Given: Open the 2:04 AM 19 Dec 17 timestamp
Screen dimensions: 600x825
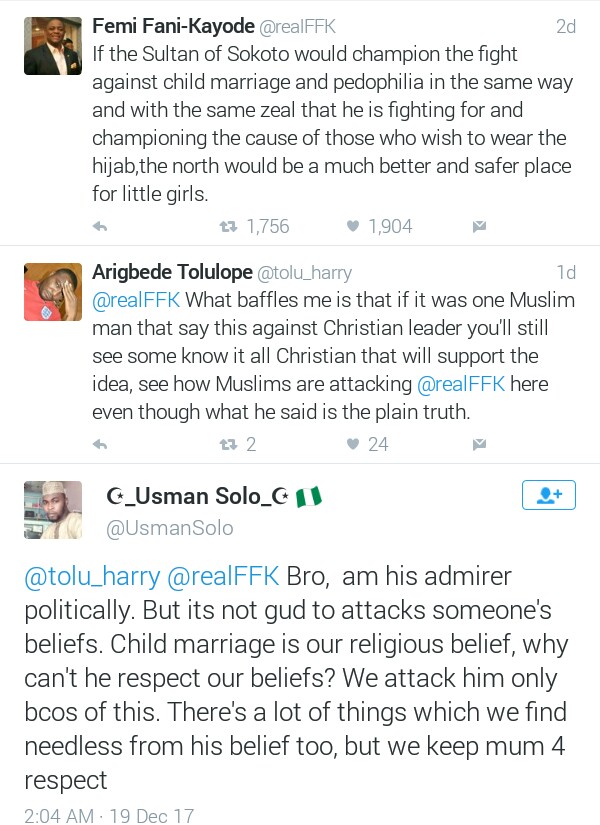Looking at the screenshot, I should point(109,815).
